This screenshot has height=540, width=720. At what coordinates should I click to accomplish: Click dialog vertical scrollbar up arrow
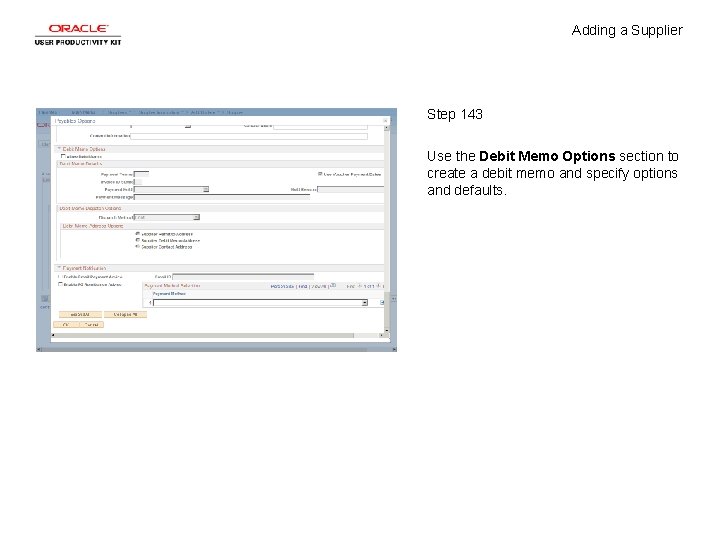click(387, 127)
